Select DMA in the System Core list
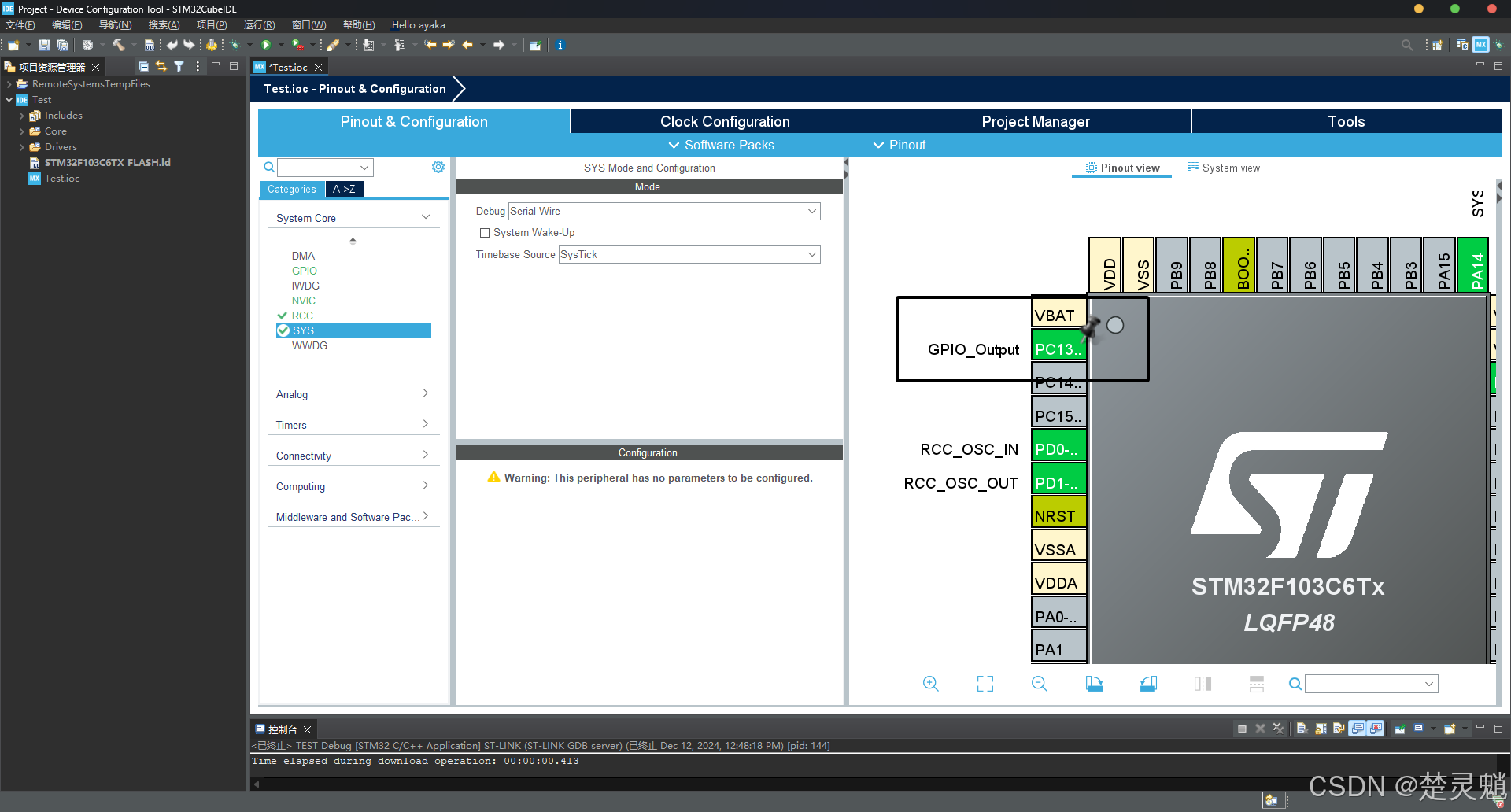 point(303,256)
